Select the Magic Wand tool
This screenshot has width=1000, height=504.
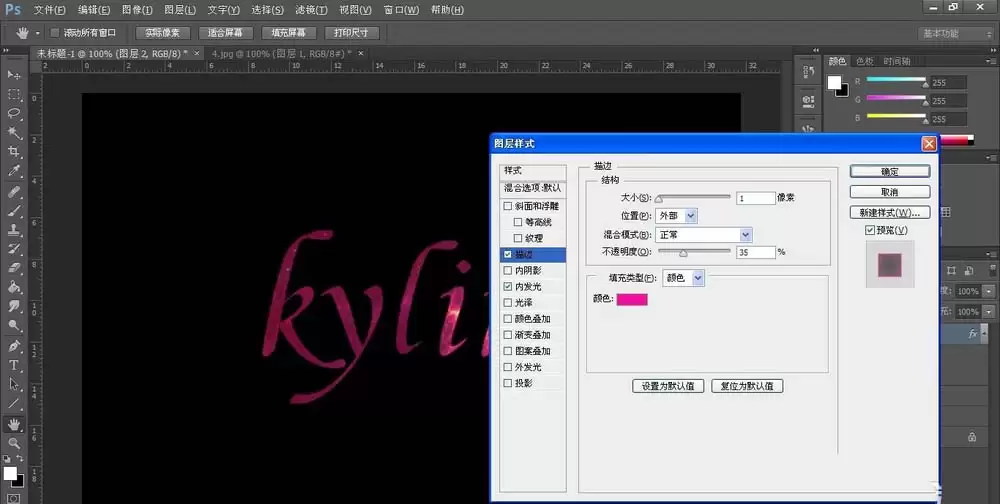[x=14, y=133]
